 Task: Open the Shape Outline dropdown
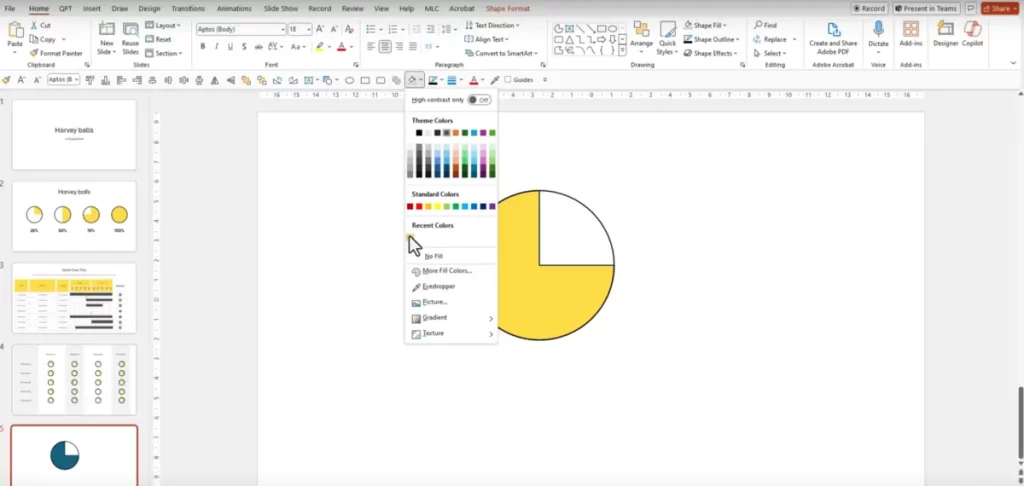pos(711,39)
